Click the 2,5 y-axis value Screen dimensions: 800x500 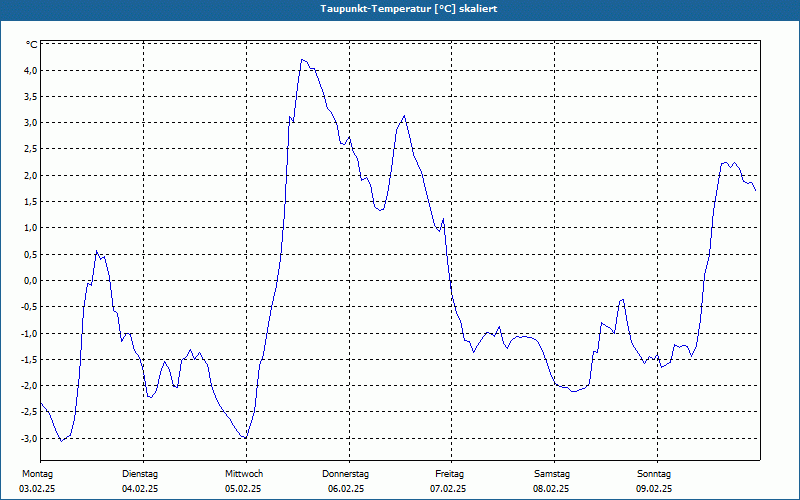click(x=31, y=149)
